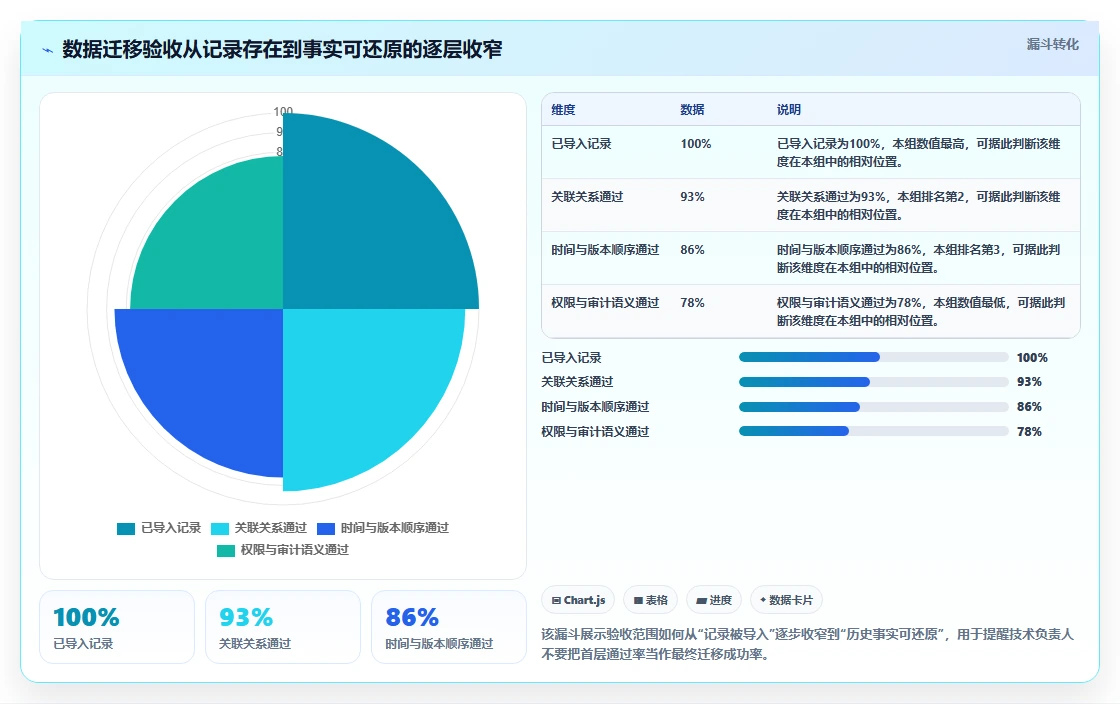Screen dimensions: 1120x704
Task: Click the 进度 tag
Action: [714, 600]
